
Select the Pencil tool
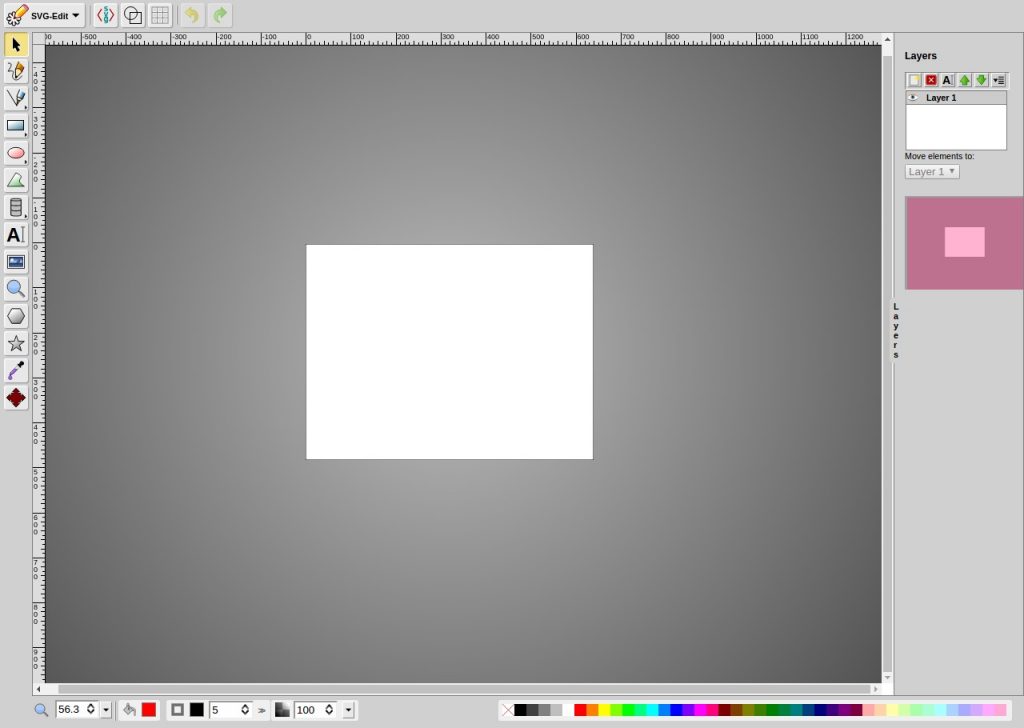[16, 70]
